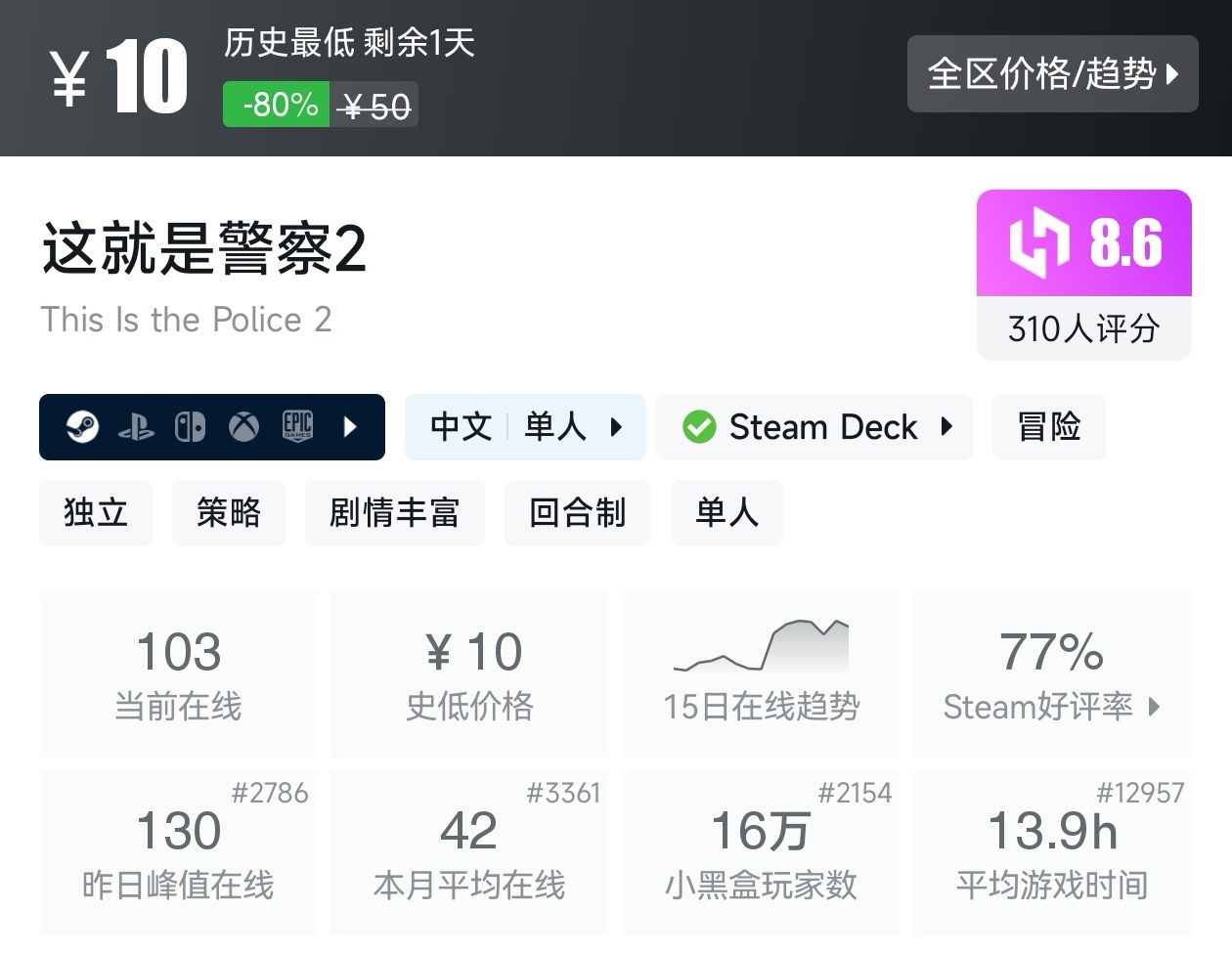Tap the 剧情丰富 tag
The height and width of the screenshot is (954, 1232).
394,513
